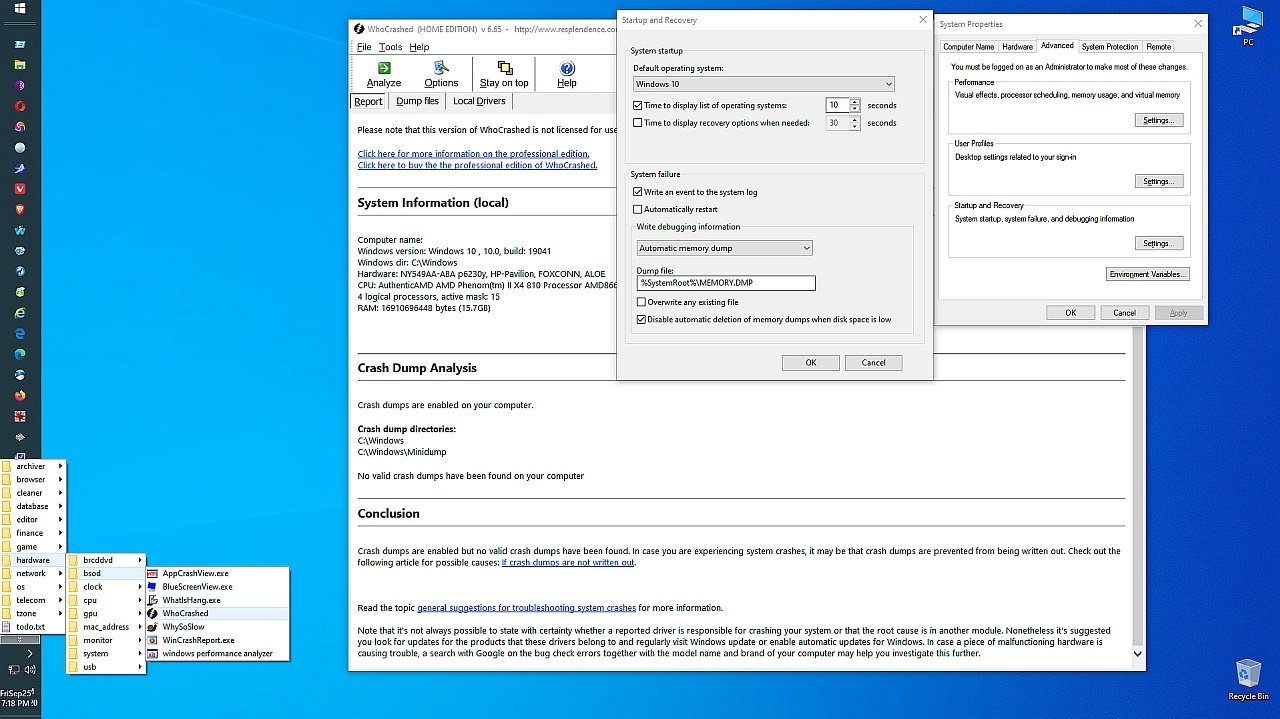Launch the Vivaldi browser taskbar icon
Image resolution: width=1280 pixels, height=719 pixels.
click(x=20, y=189)
